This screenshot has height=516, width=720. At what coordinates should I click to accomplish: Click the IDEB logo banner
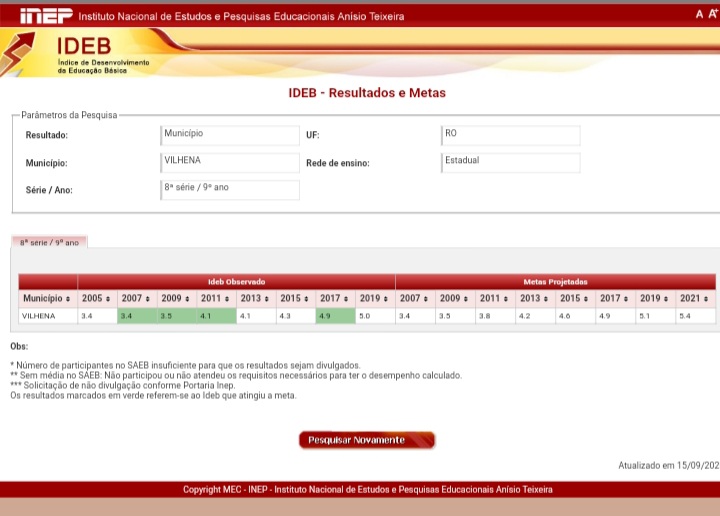click(x=80, y=54)
